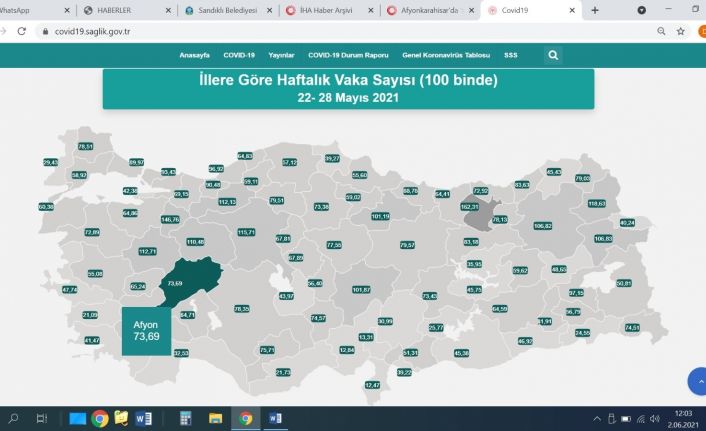Go to COVID-19 Durum Raporu page
The image size is (706, 431).
[x=348, y=55]
